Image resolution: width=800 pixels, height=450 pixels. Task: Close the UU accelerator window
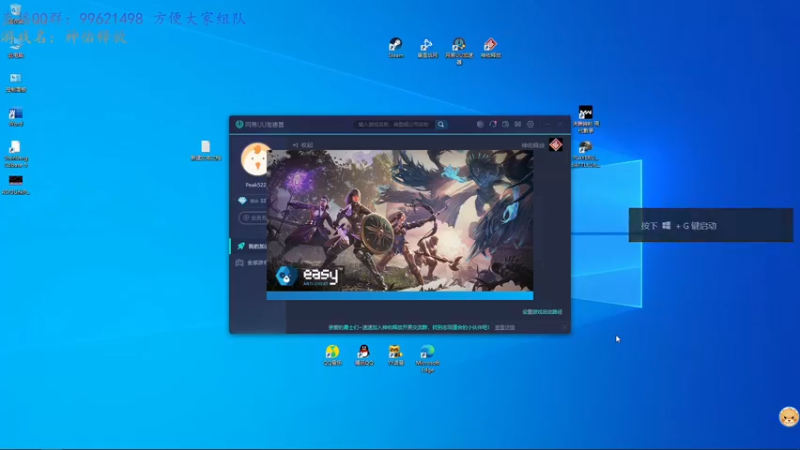tap(560, 124)
